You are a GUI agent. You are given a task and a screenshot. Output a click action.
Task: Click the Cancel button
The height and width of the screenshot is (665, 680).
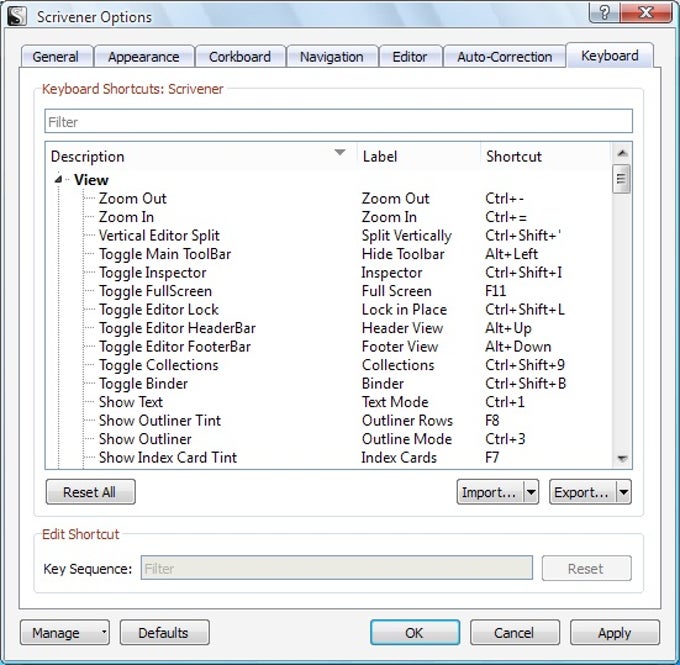514,632
